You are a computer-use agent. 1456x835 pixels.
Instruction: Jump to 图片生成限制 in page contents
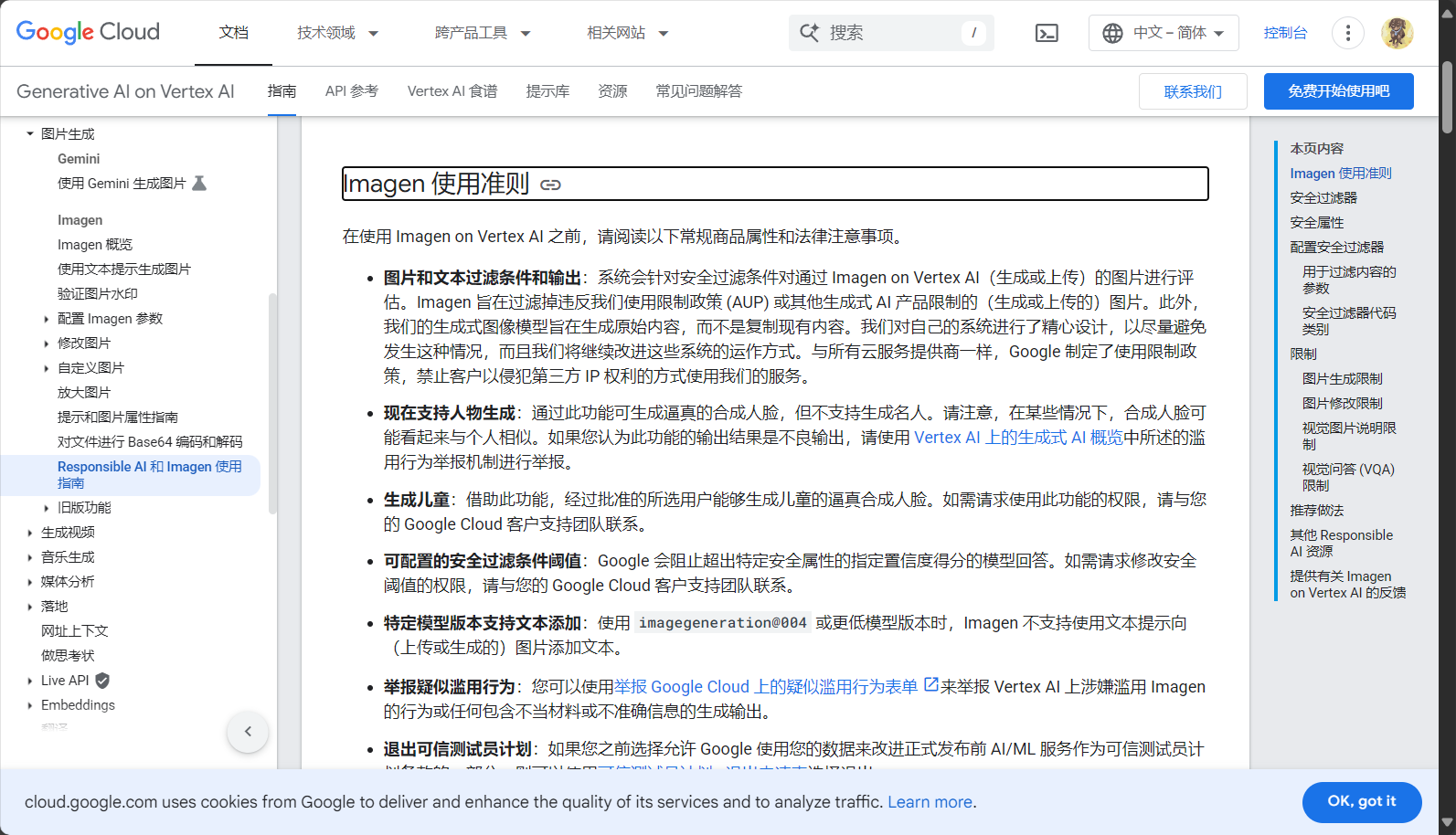click(x=1343, y=378)
